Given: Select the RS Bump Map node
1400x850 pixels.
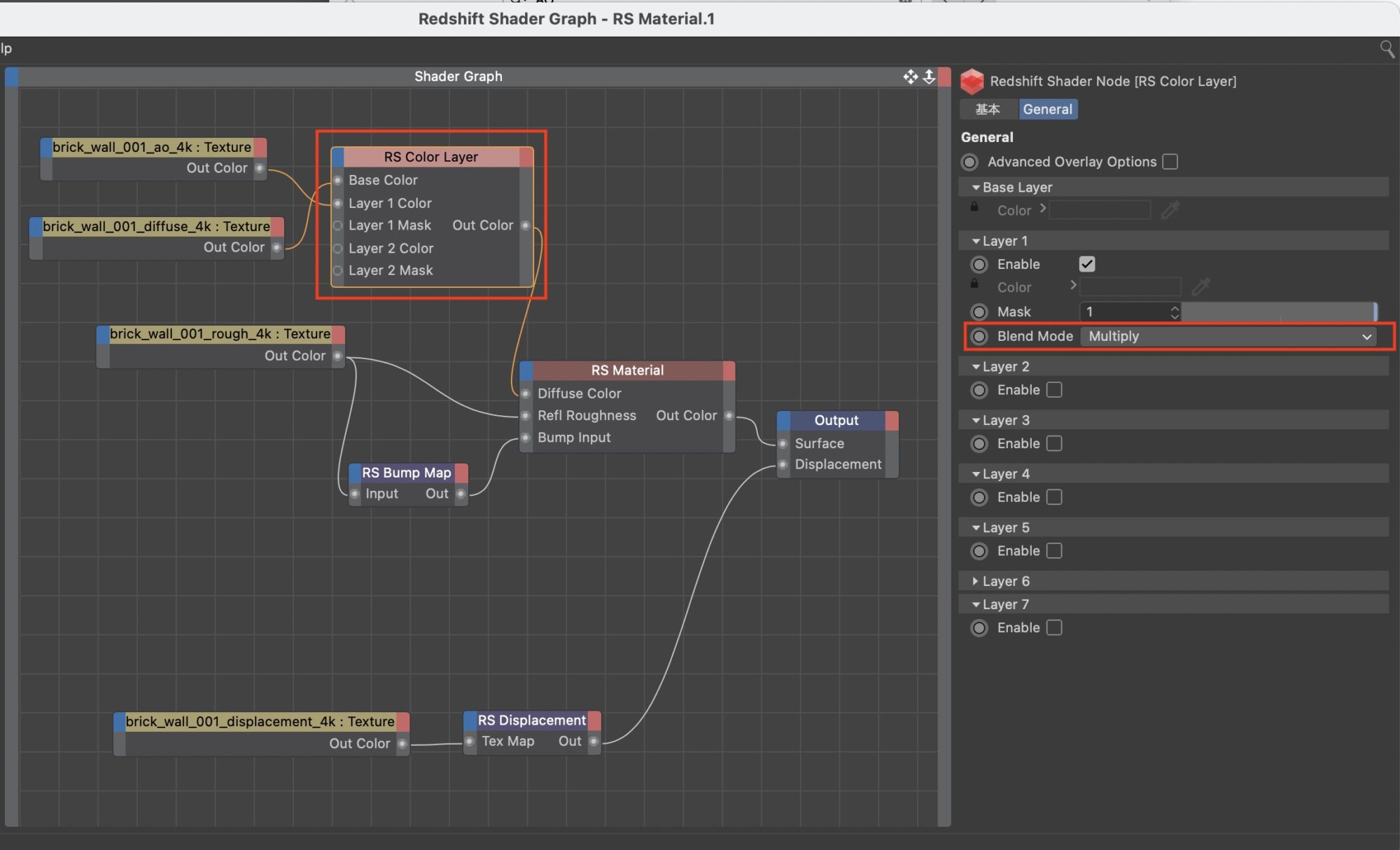Looking at the screenshot, I should [406, 473].
